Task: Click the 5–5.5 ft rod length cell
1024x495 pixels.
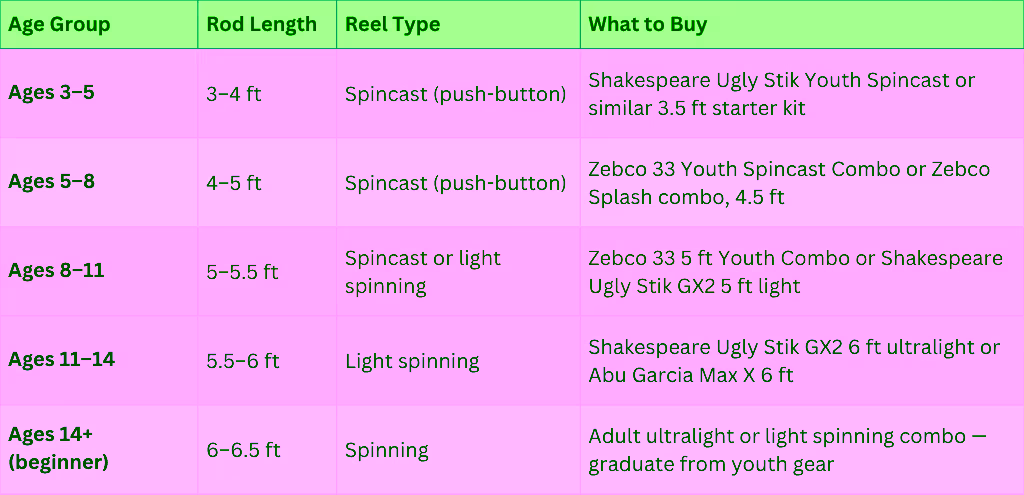Action: 242,272
